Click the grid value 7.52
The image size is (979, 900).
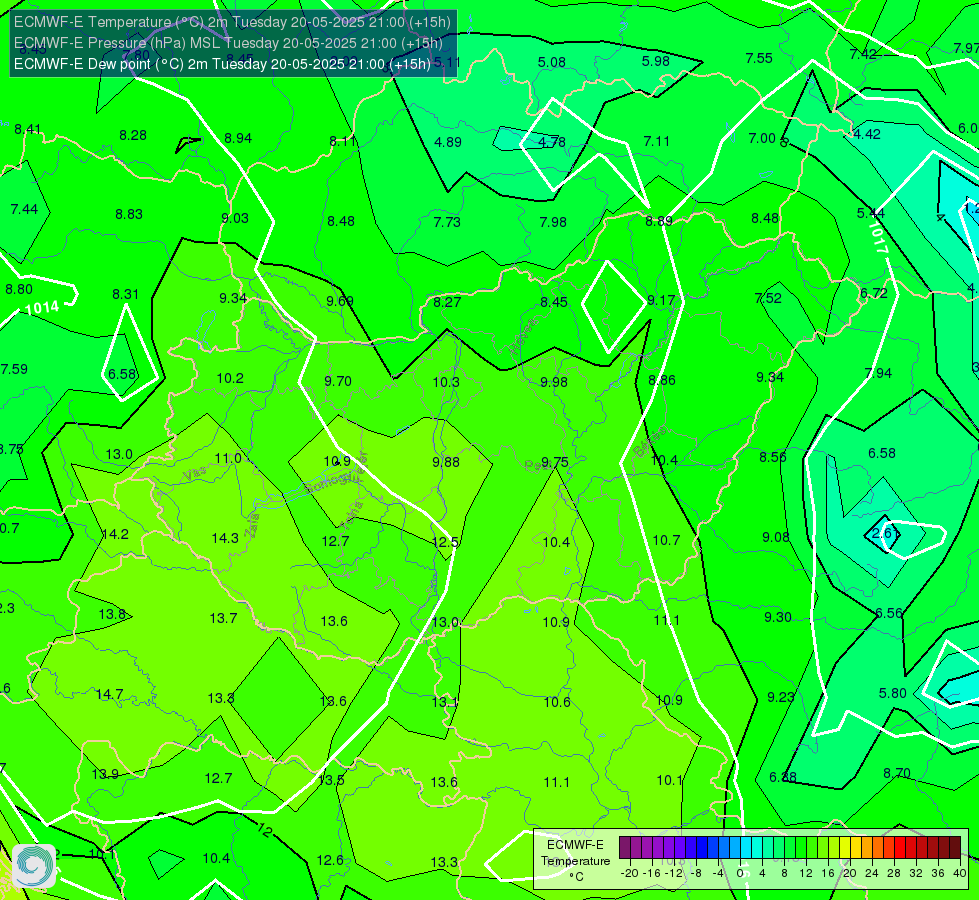point(768,298)
